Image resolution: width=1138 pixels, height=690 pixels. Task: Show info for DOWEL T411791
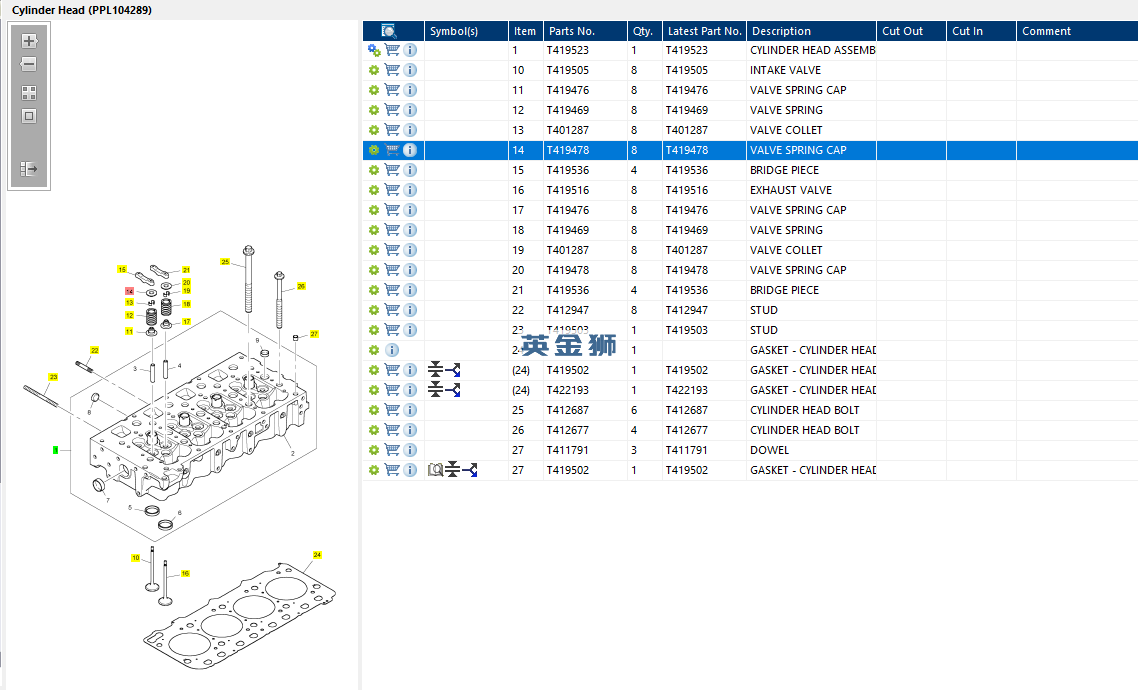(410, 450)
